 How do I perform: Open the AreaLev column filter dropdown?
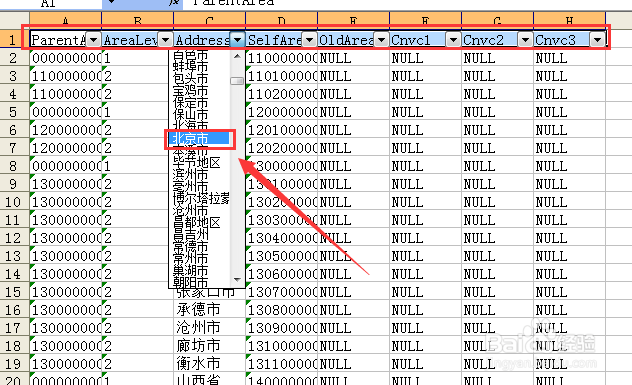coord(165,40)
